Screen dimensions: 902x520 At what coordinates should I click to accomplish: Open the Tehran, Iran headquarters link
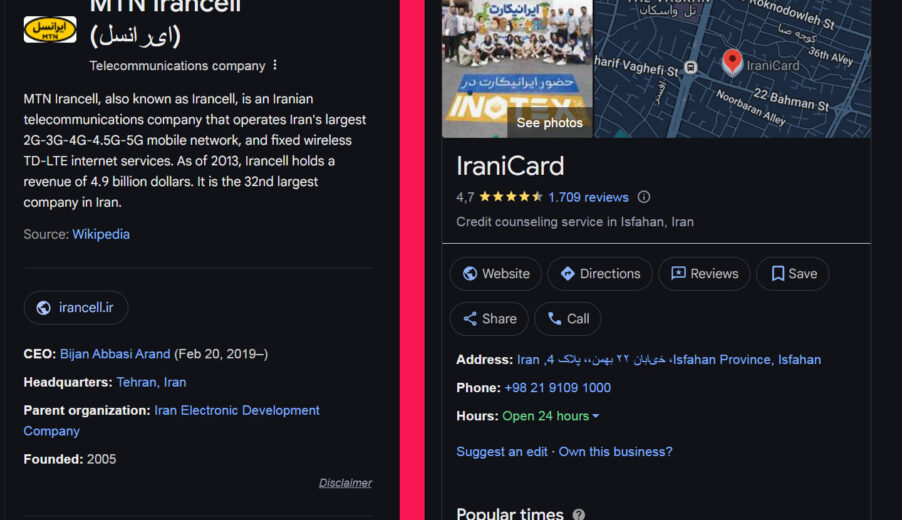[x=151, y=382]
